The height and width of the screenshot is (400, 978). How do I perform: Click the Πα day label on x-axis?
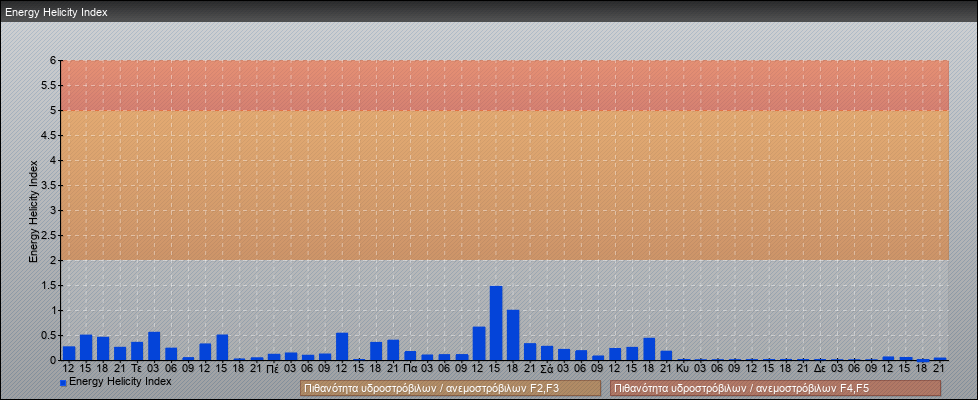410,369
